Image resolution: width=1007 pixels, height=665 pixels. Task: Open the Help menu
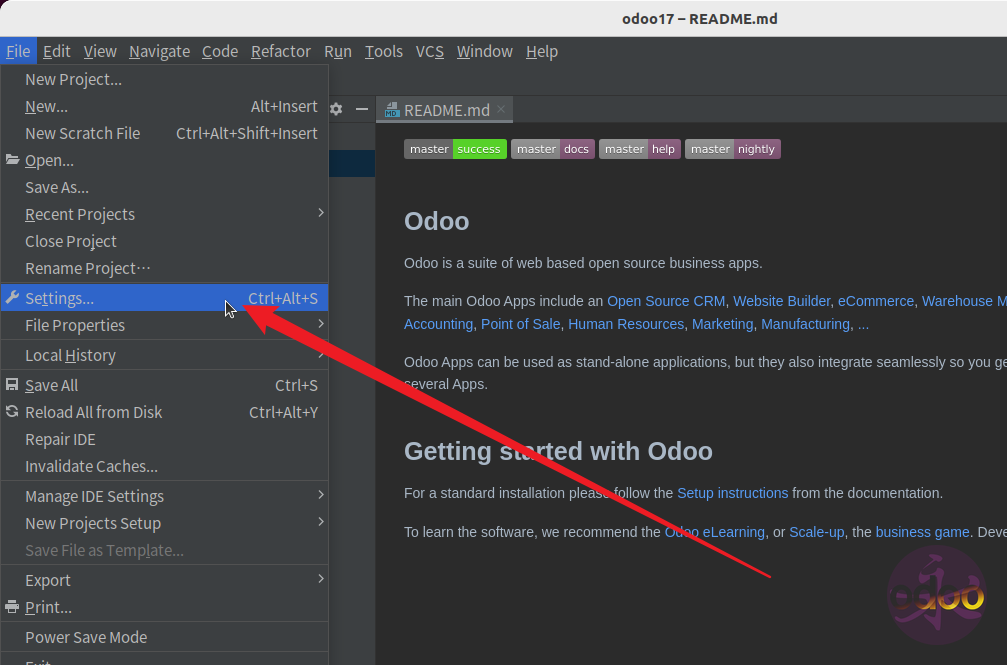(x=542, y=51)
